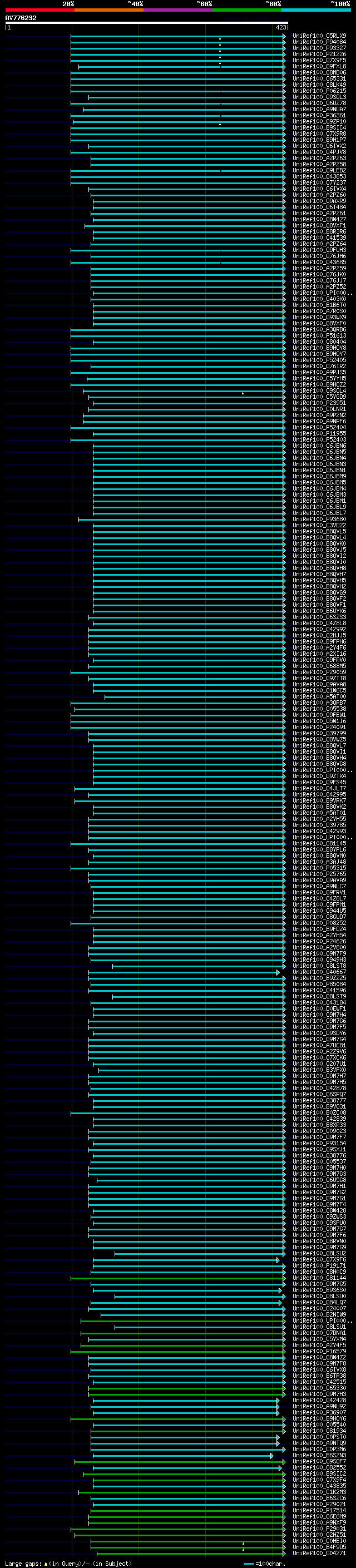Image resolution: width=356 pixels, height=1568 pixels.
Task: Click the UniRef100_B6SZN3 label
Action: pyautogui.click(x=319, y=1456)
